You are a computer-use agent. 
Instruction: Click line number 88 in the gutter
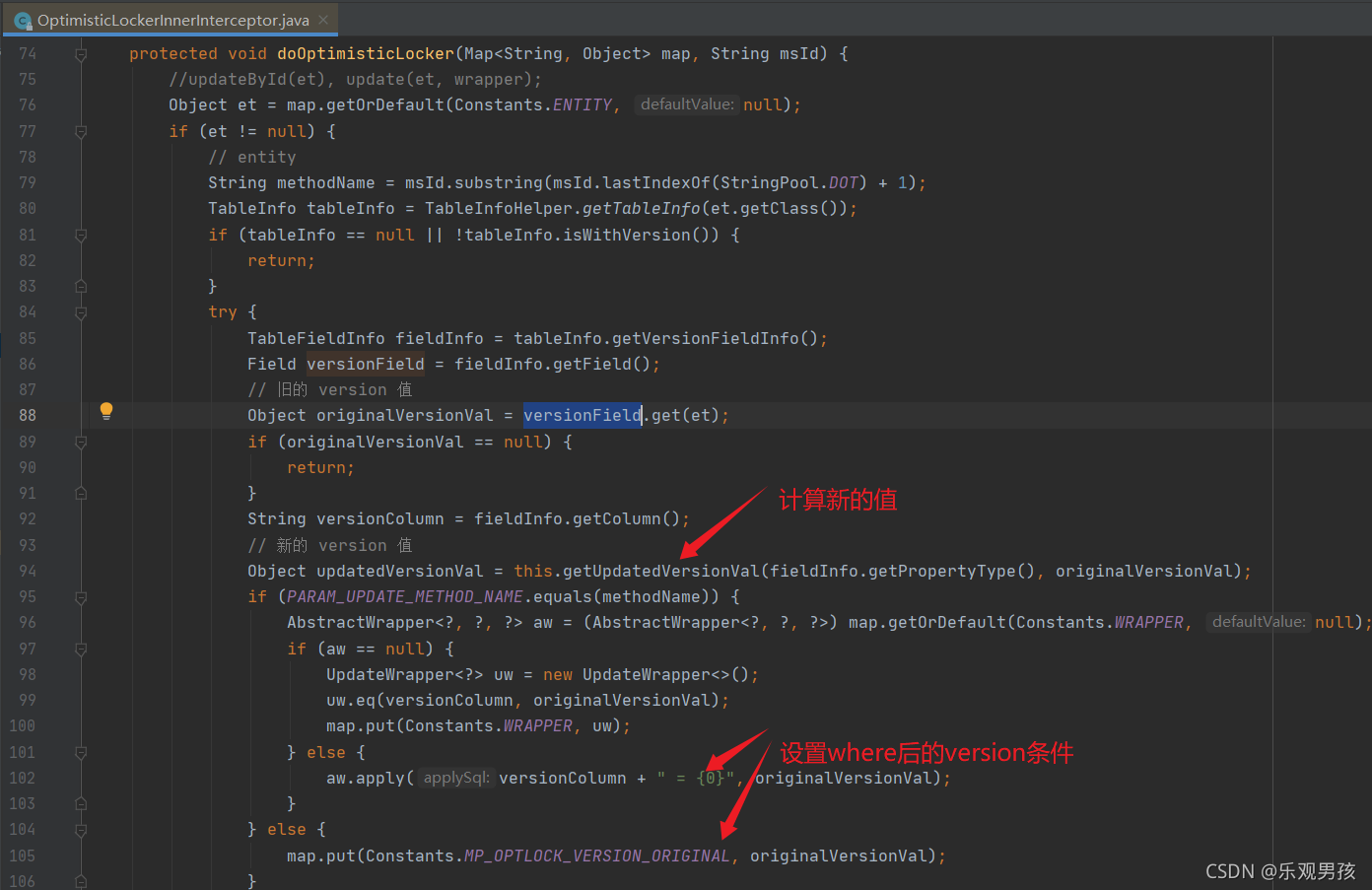(x=28, y=416)
